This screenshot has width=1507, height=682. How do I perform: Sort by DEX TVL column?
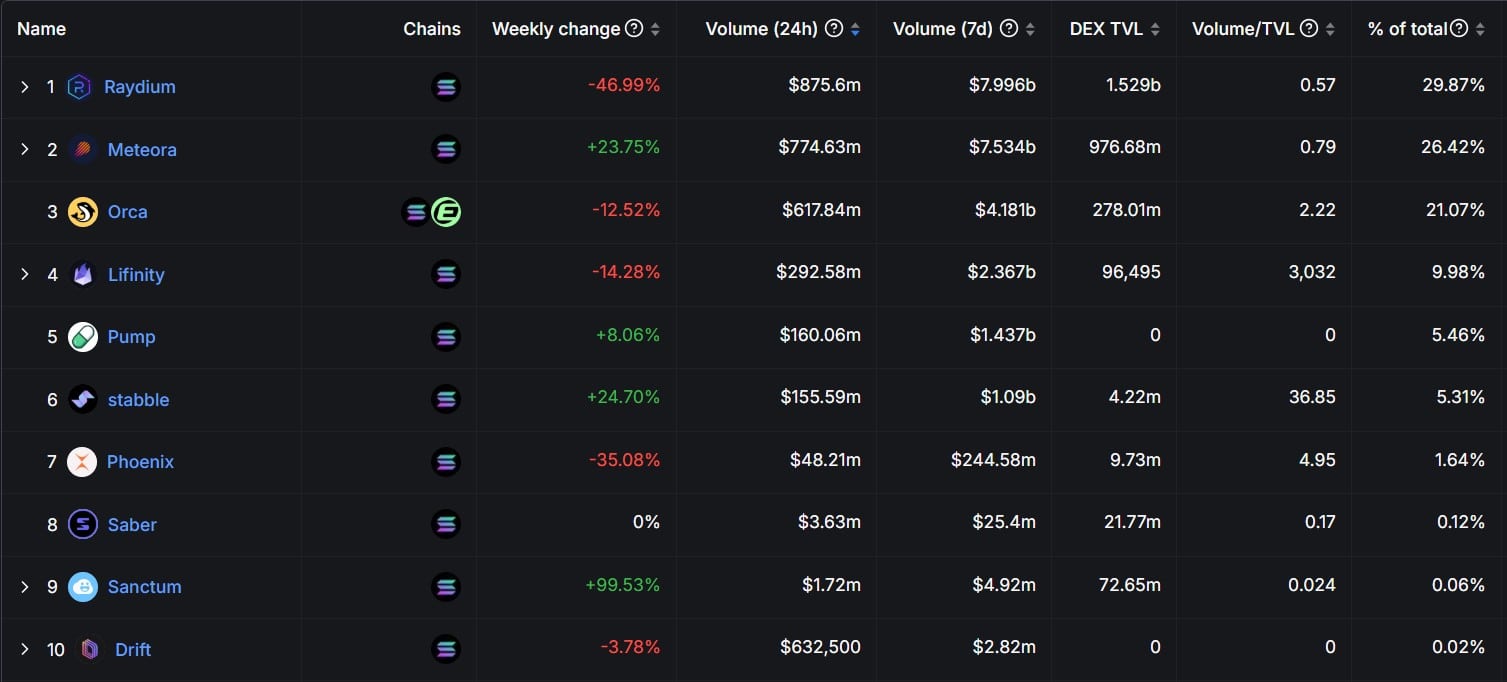point(1155,30)
